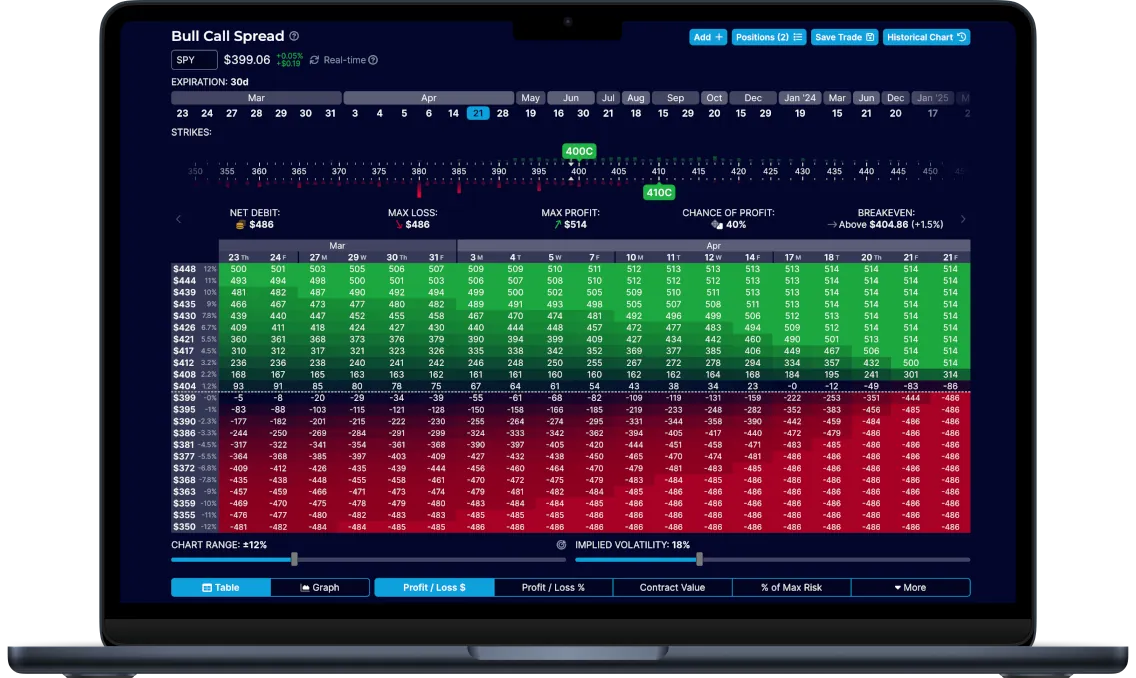Switch to the Profit / Loss % tab

tap(552, 587)
